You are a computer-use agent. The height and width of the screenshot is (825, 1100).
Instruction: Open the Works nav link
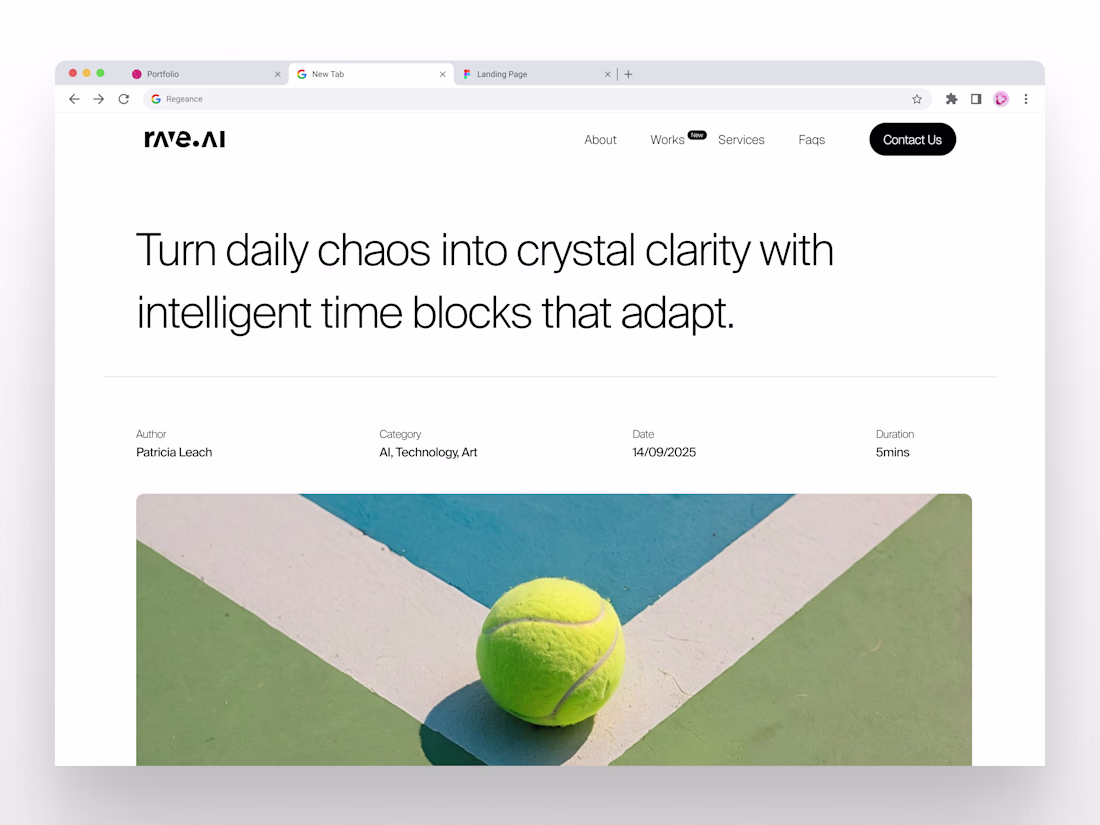667,140
